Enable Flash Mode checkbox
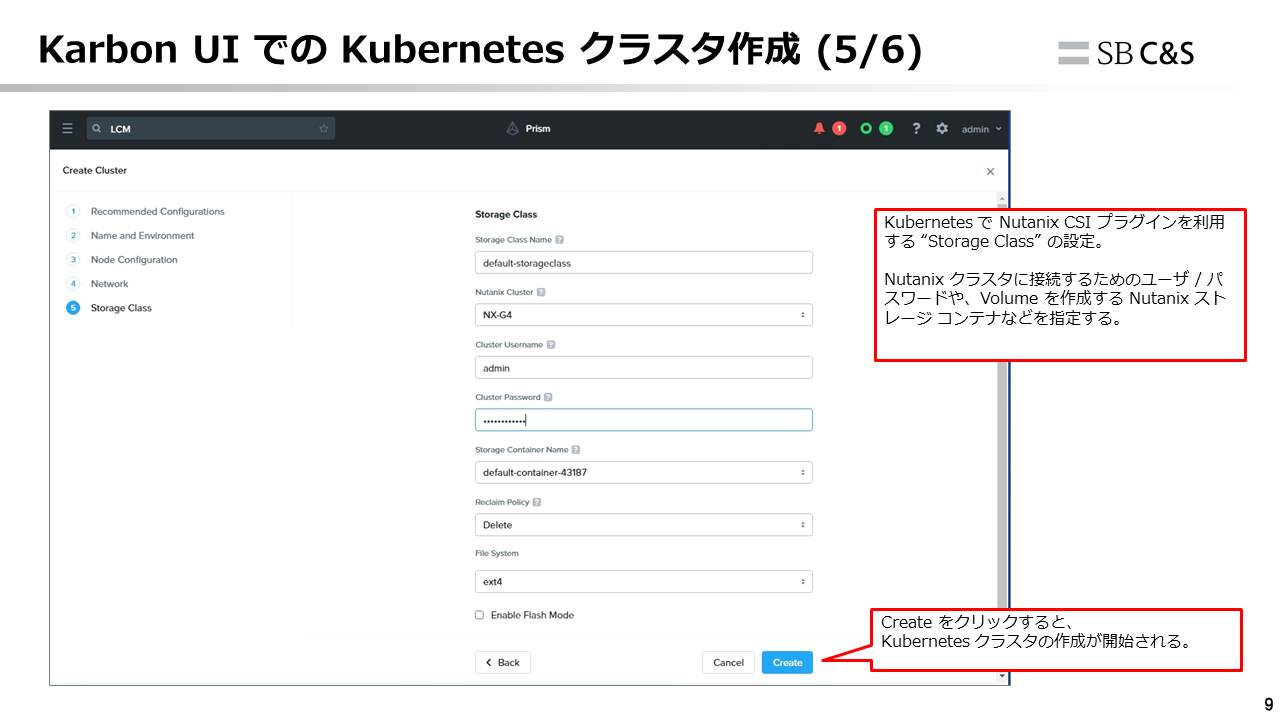The width and height of the screenshot is (1280, 720). 479,615
